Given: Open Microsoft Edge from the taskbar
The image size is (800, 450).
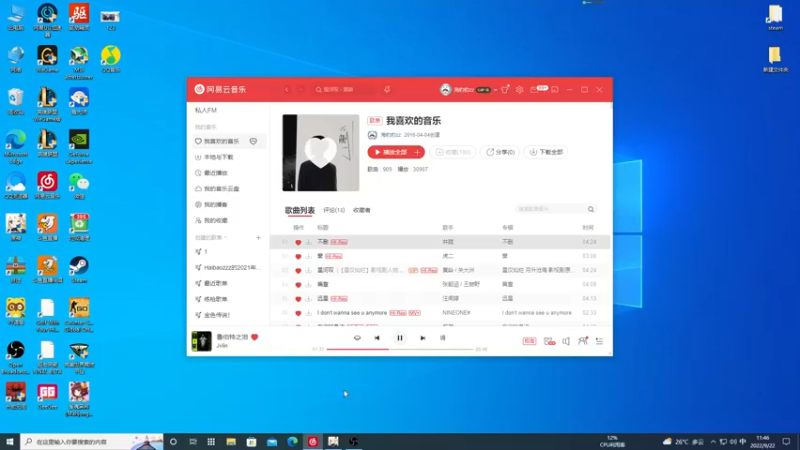Looking at the screenshot, I should coord(292,442).
